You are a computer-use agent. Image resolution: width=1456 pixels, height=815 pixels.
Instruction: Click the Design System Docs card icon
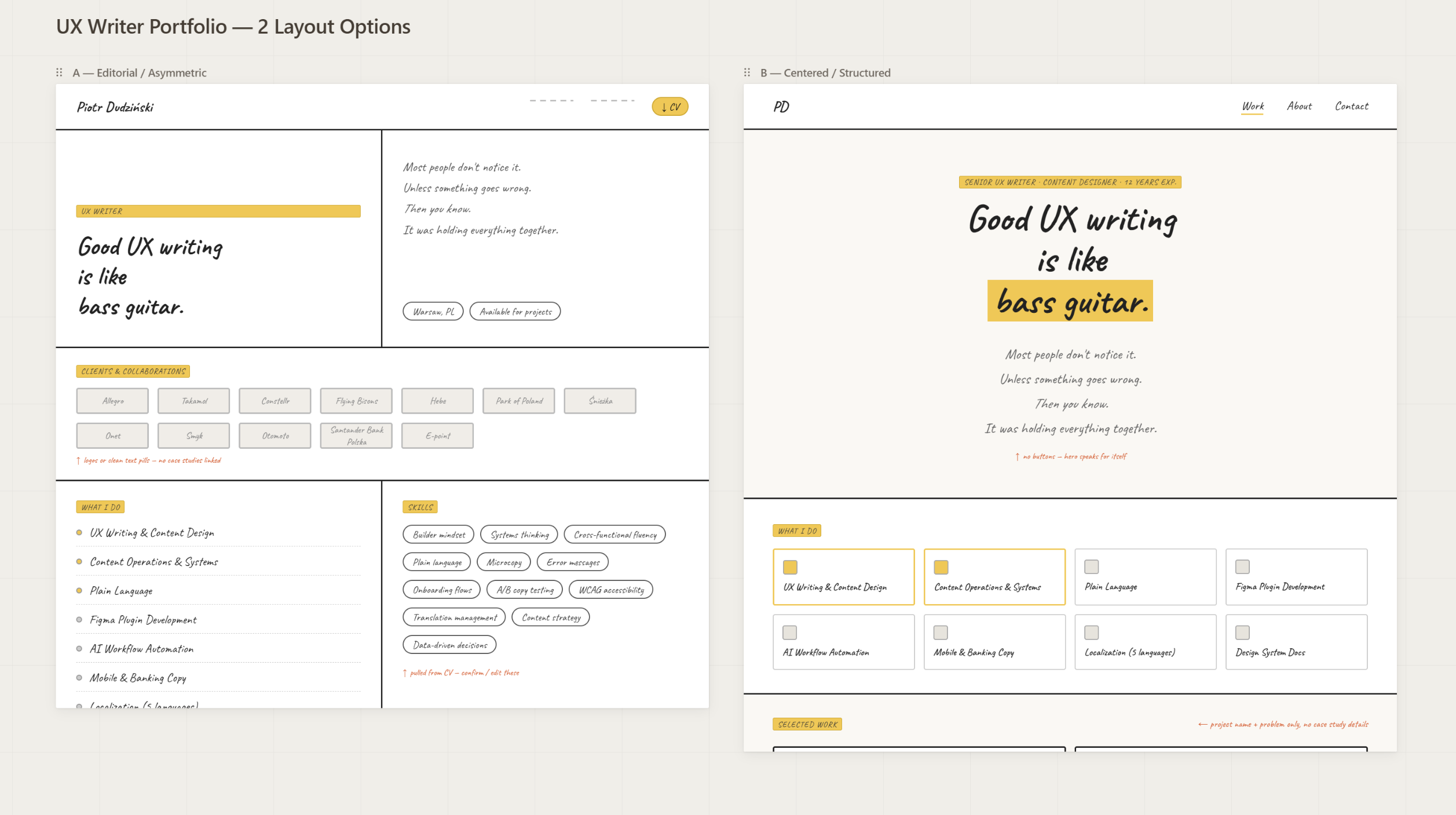point(1242,632)
